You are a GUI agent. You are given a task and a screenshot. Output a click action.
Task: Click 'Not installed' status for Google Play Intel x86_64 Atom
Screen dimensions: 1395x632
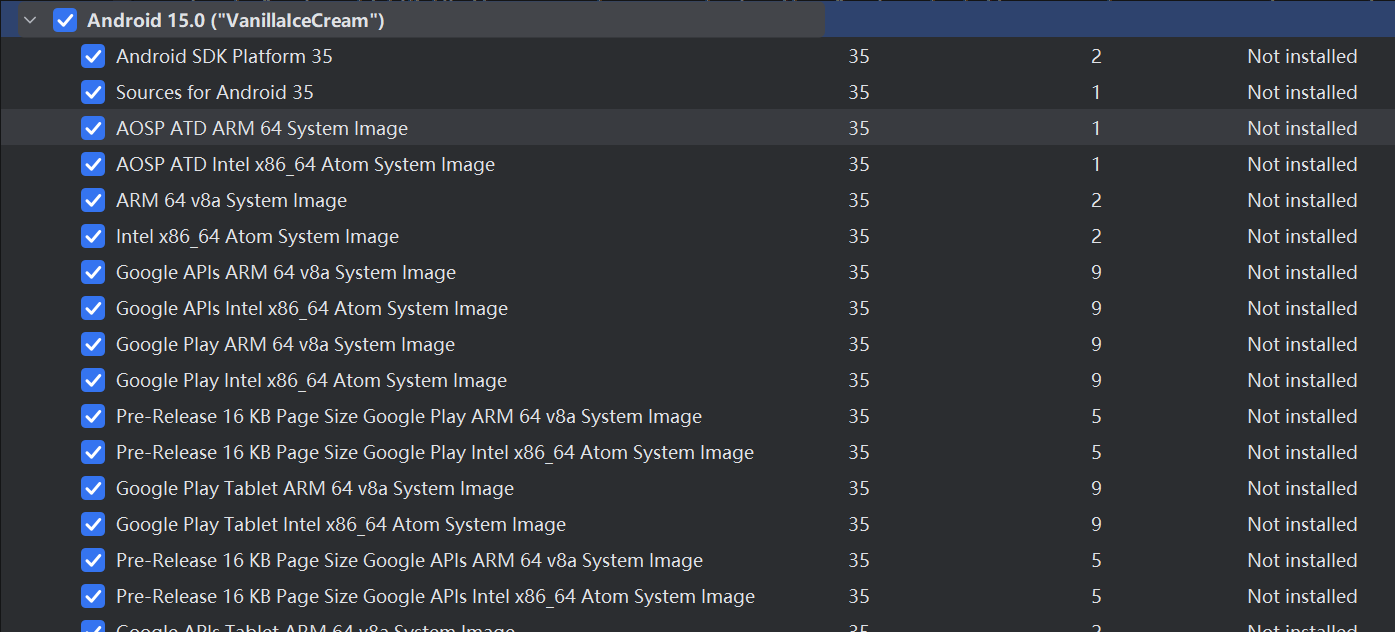coord(1302,380)
